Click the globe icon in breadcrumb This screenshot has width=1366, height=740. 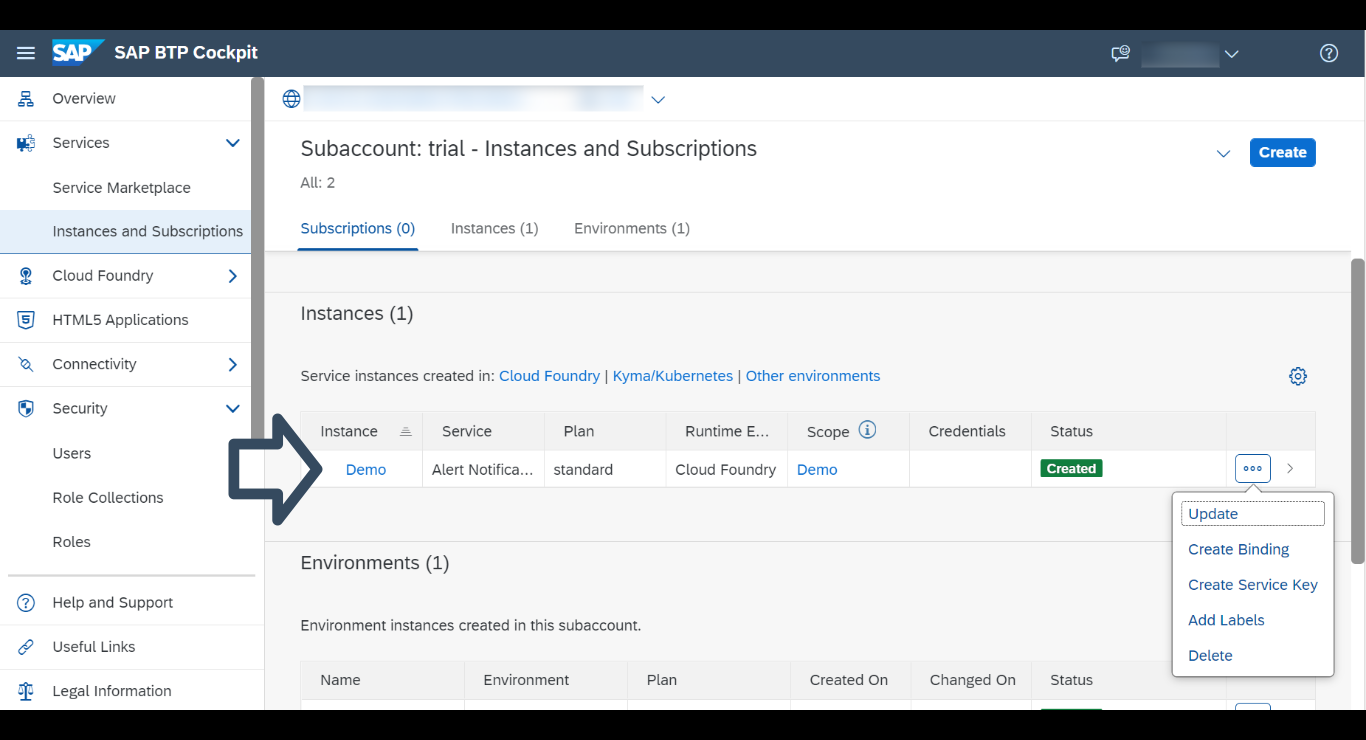(x=291, y=99)
